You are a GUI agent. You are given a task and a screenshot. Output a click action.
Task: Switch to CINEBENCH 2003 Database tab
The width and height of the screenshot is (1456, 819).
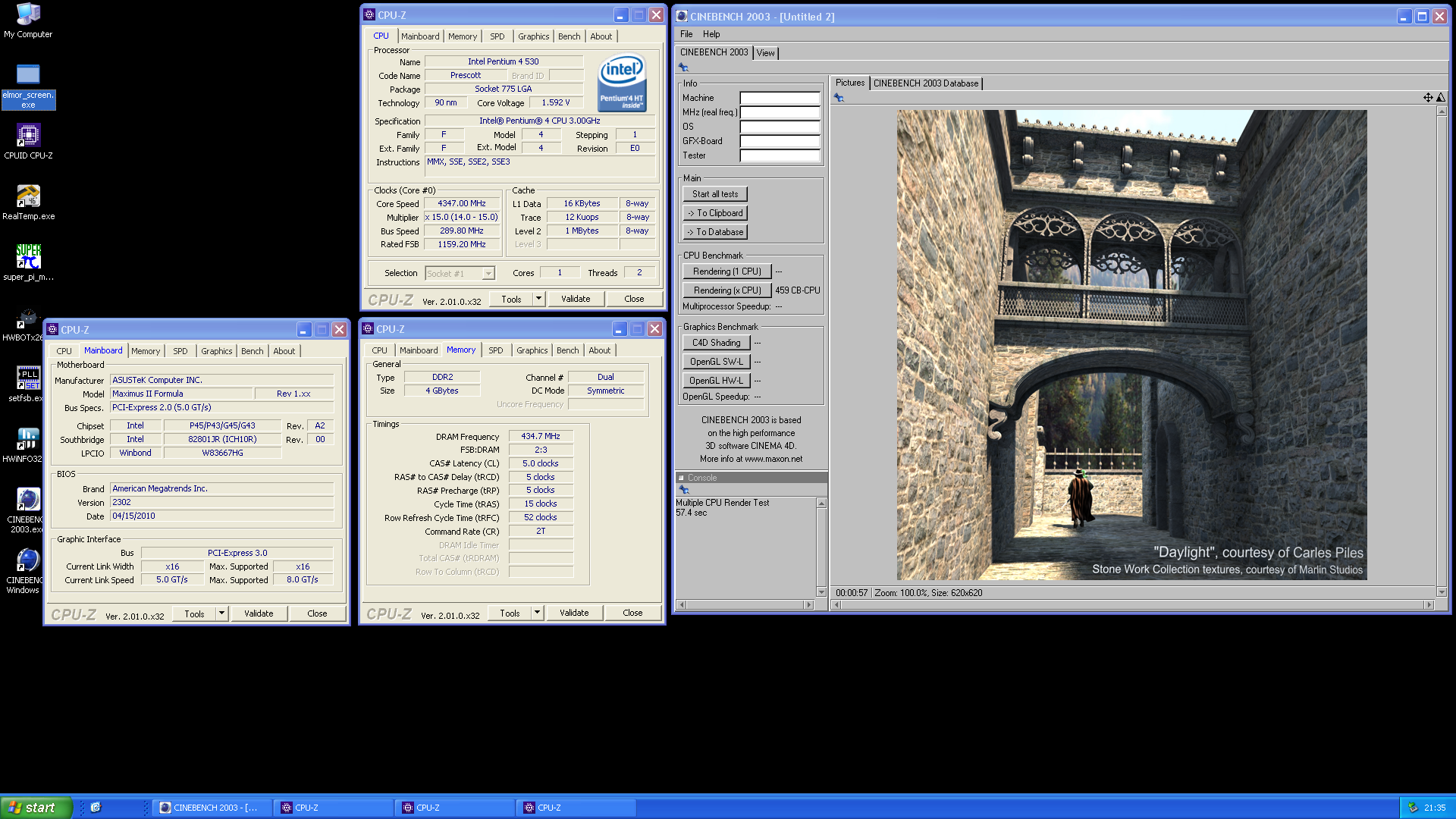[926, 83]
